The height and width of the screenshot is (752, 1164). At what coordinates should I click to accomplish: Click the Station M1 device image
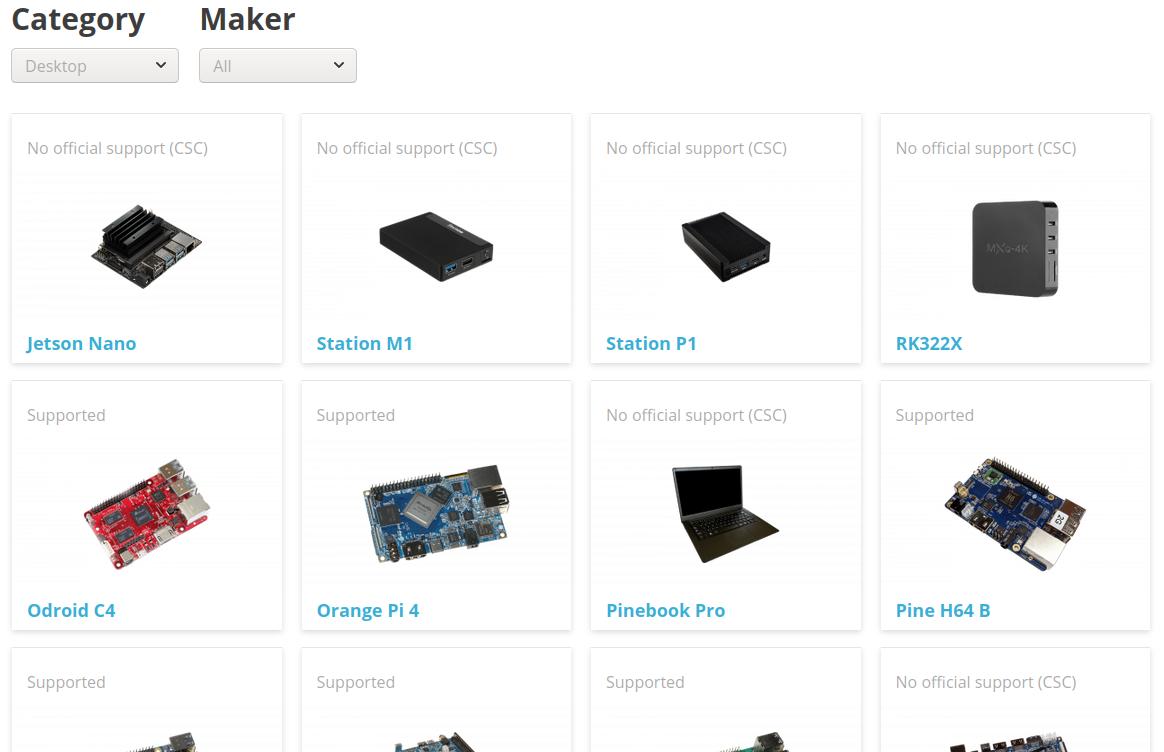436,246
